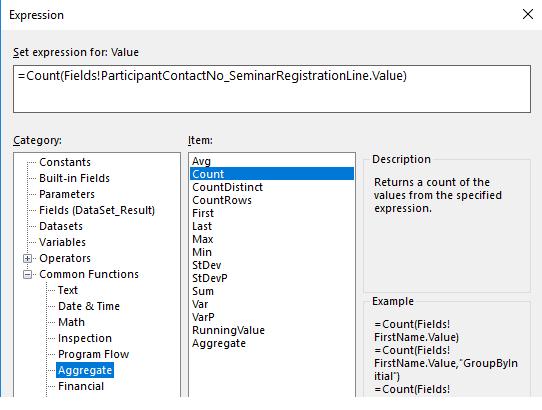Pick Sum from the Item list

(x=203, y=291)
